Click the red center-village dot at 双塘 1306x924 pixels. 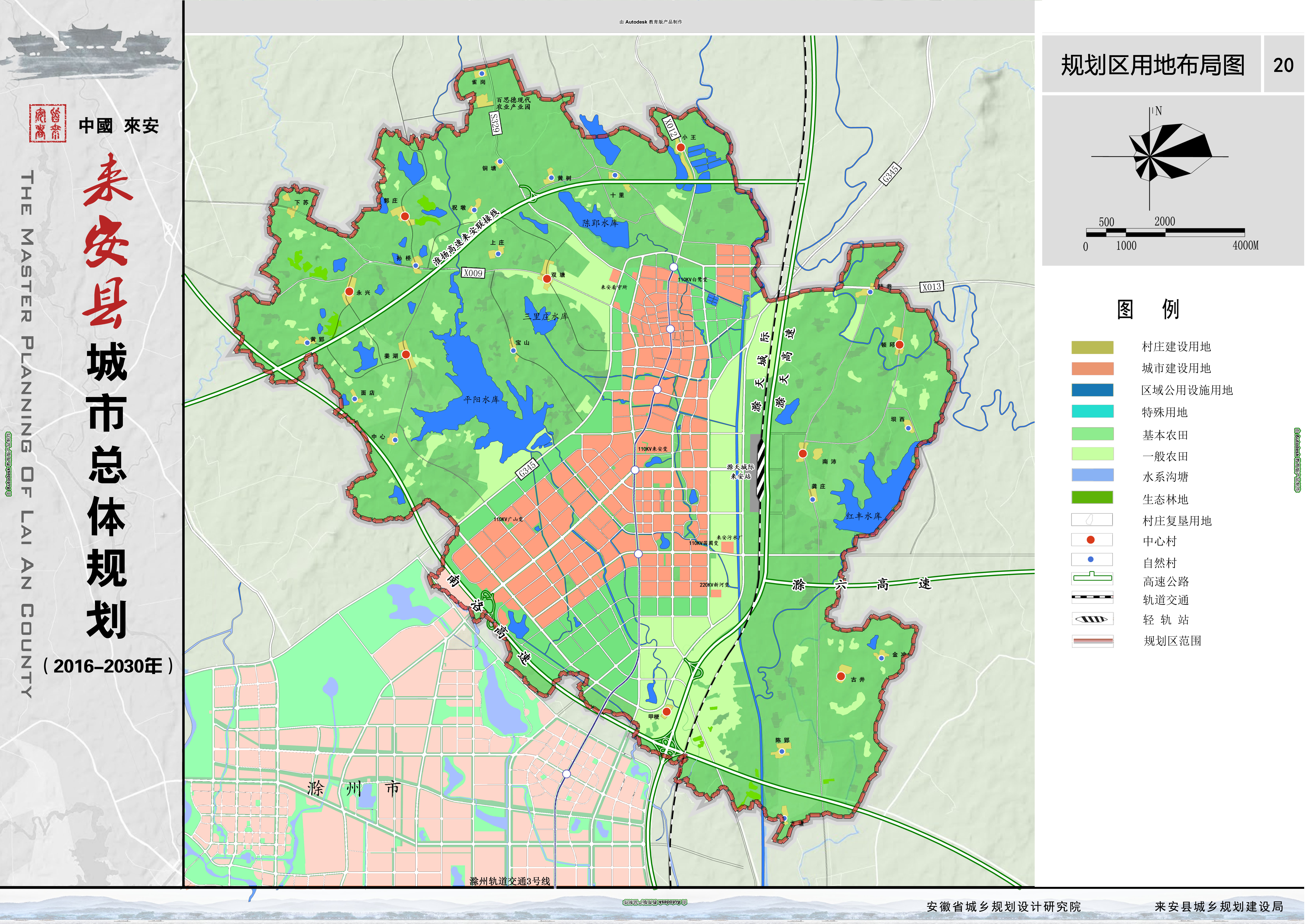(547, 279)
